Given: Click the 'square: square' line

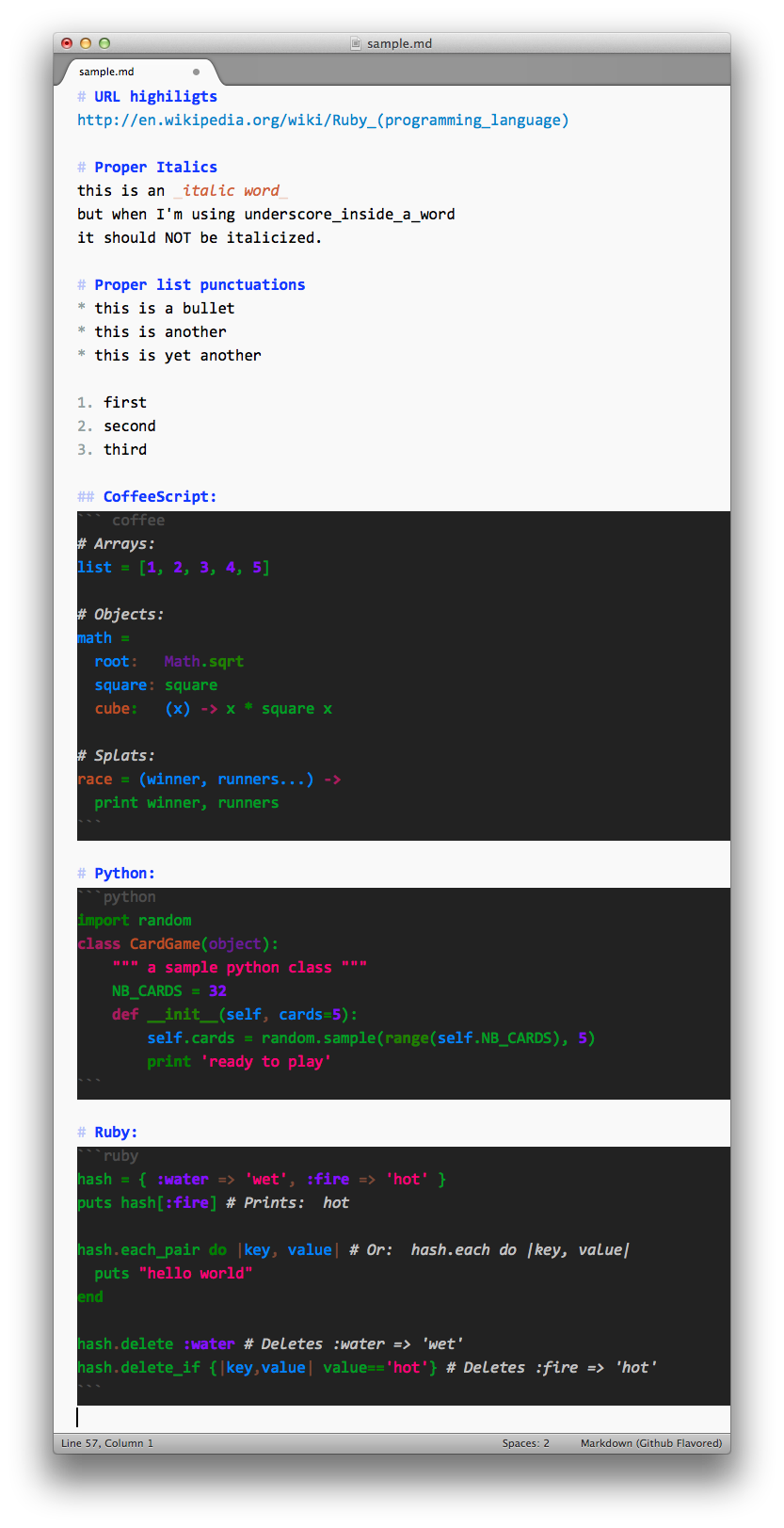Looking at the screenshot, I should tap(156, 685).
